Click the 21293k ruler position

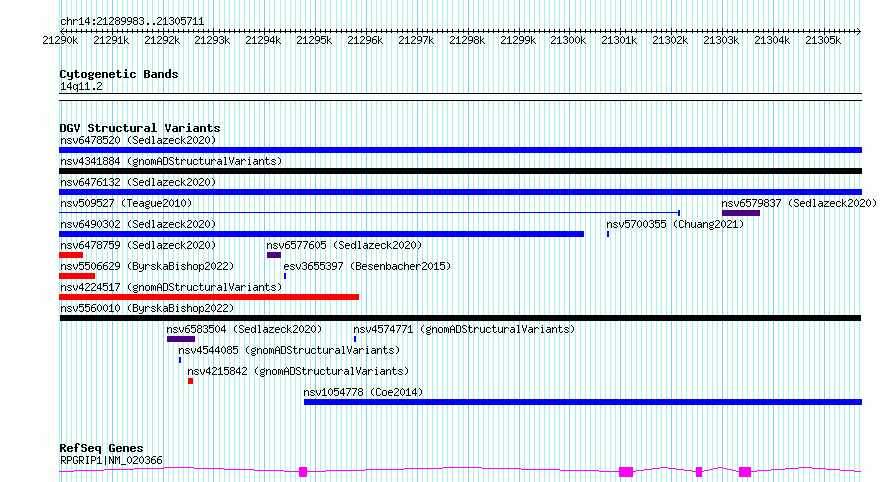212,40
